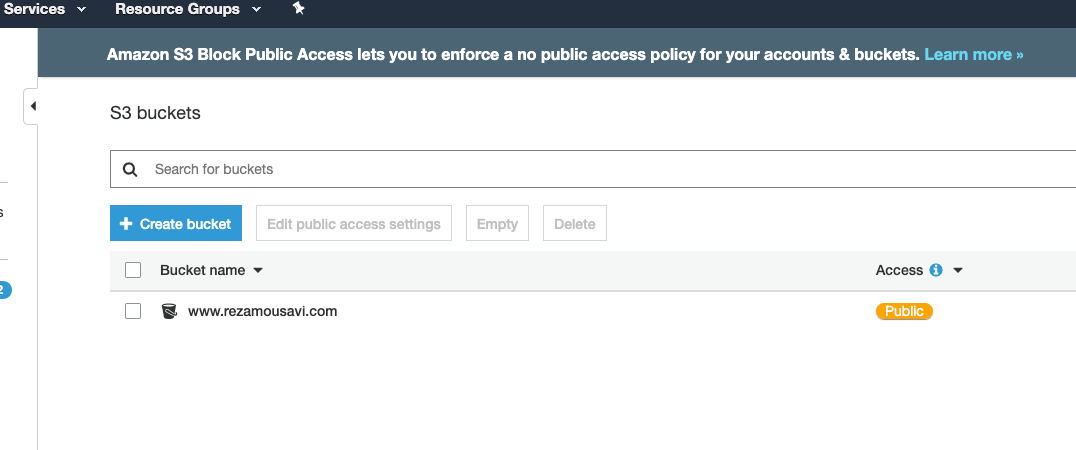The width and height of the screenshot is (1076, 450).
Task: Open the Access column sort dropdown
Action: point(958,270)
